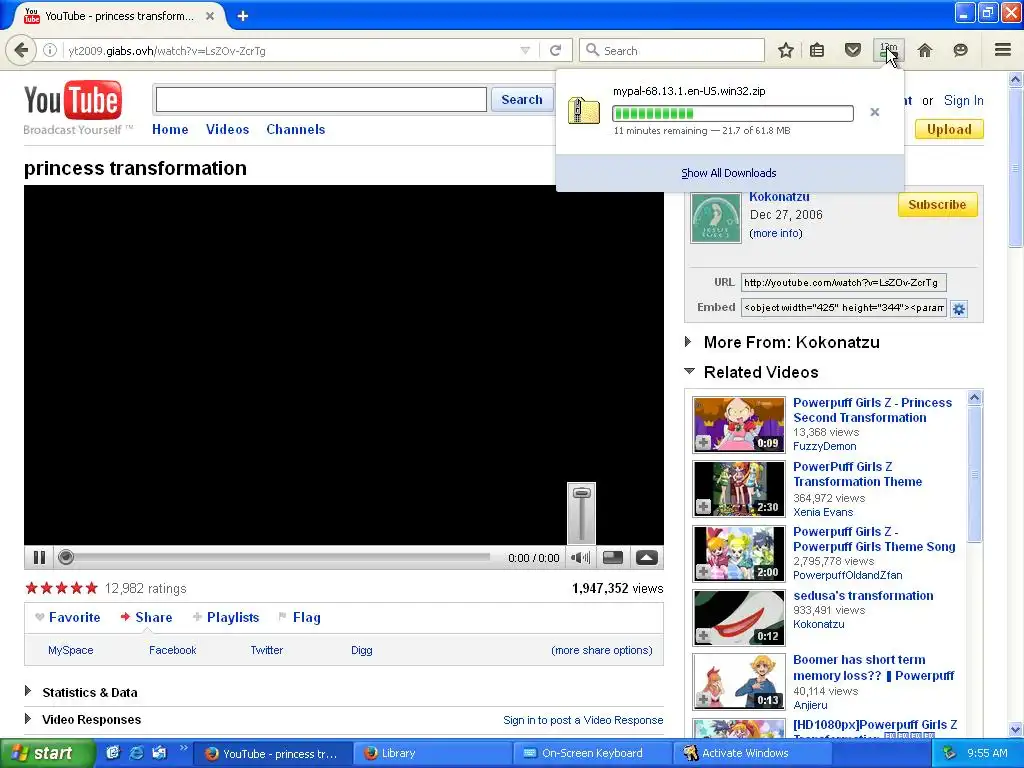Open Kokonatzu channel avatar
Screen dimensions: 1024x768
[716, 218]
